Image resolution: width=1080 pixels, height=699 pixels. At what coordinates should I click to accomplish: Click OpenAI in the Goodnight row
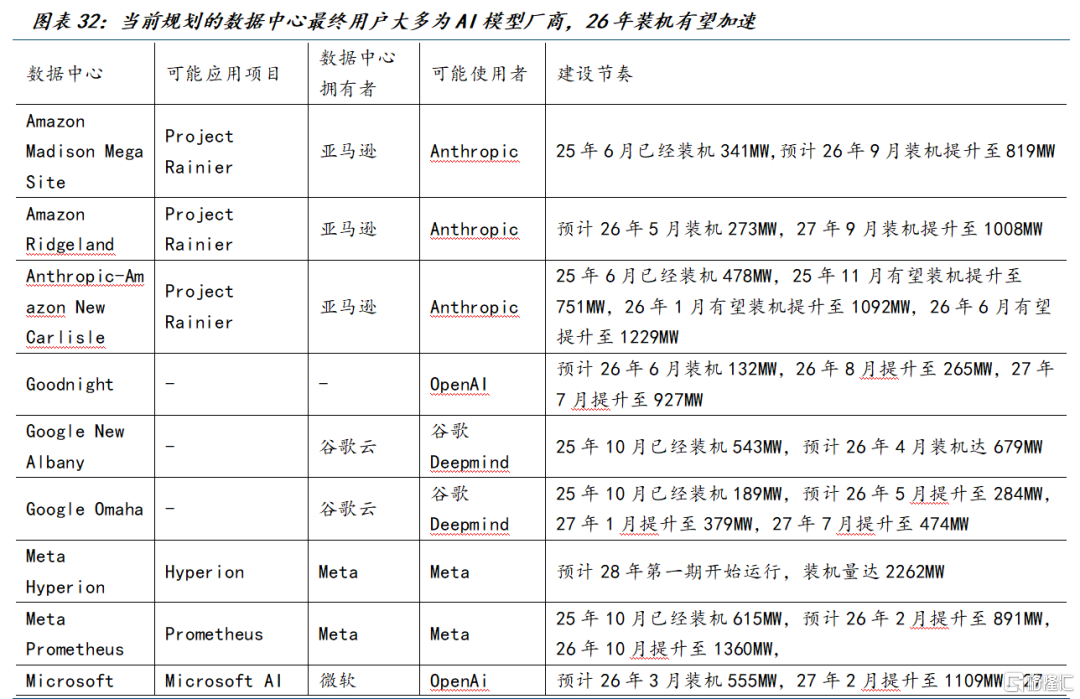[x=461, y=385]
